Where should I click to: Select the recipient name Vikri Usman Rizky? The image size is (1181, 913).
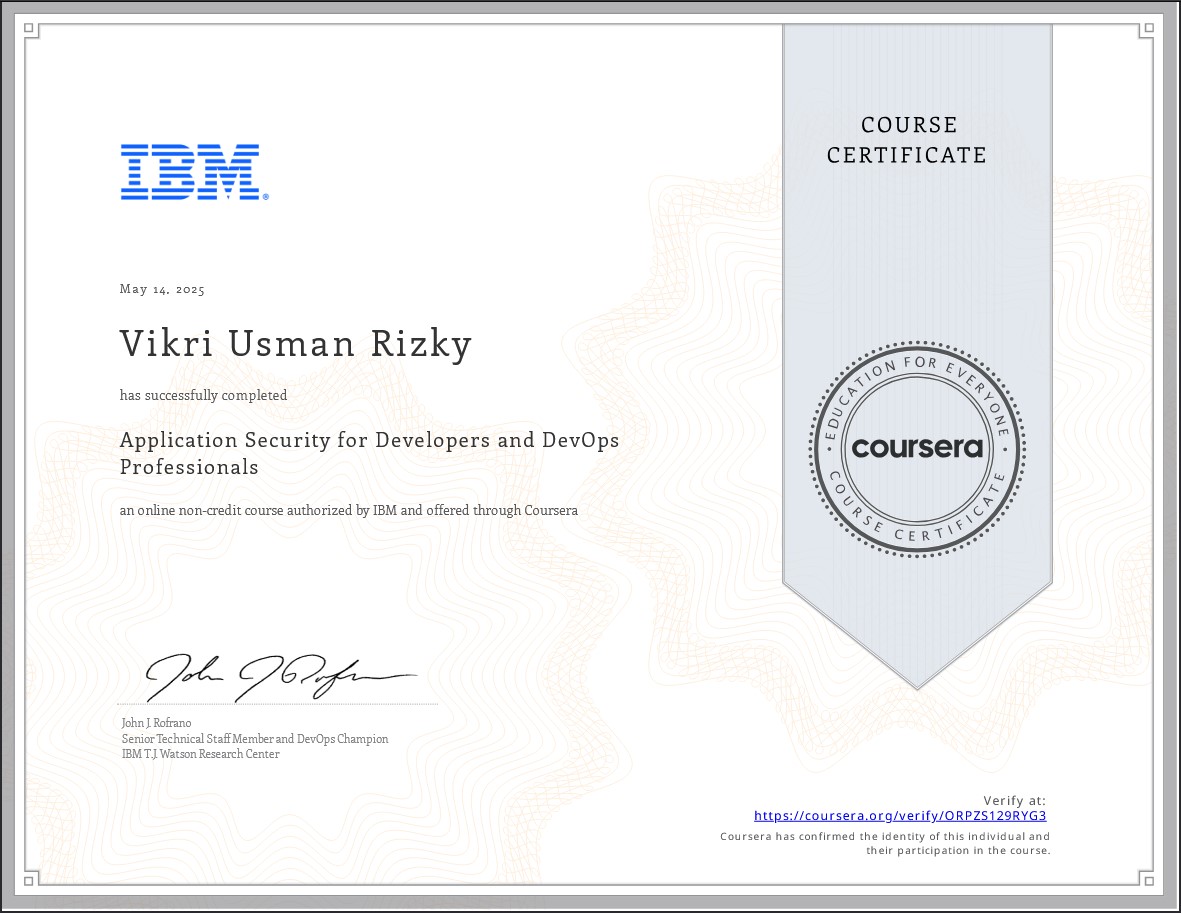[x=296, y=344]
